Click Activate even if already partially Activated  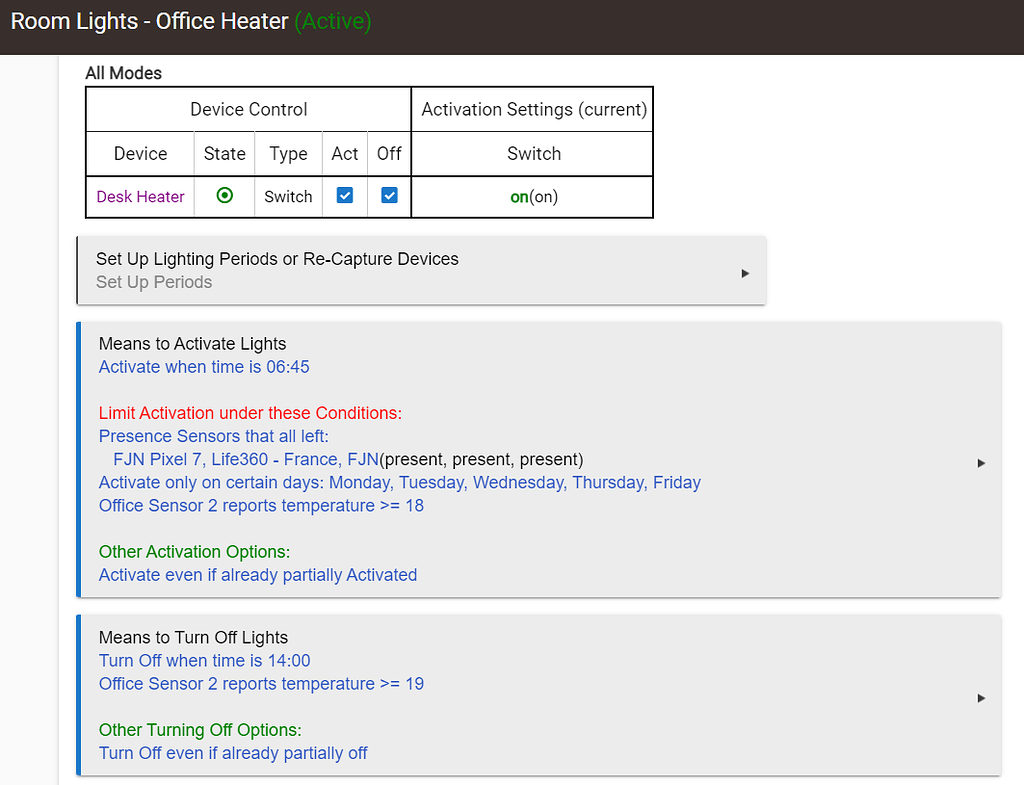[257, 575]
